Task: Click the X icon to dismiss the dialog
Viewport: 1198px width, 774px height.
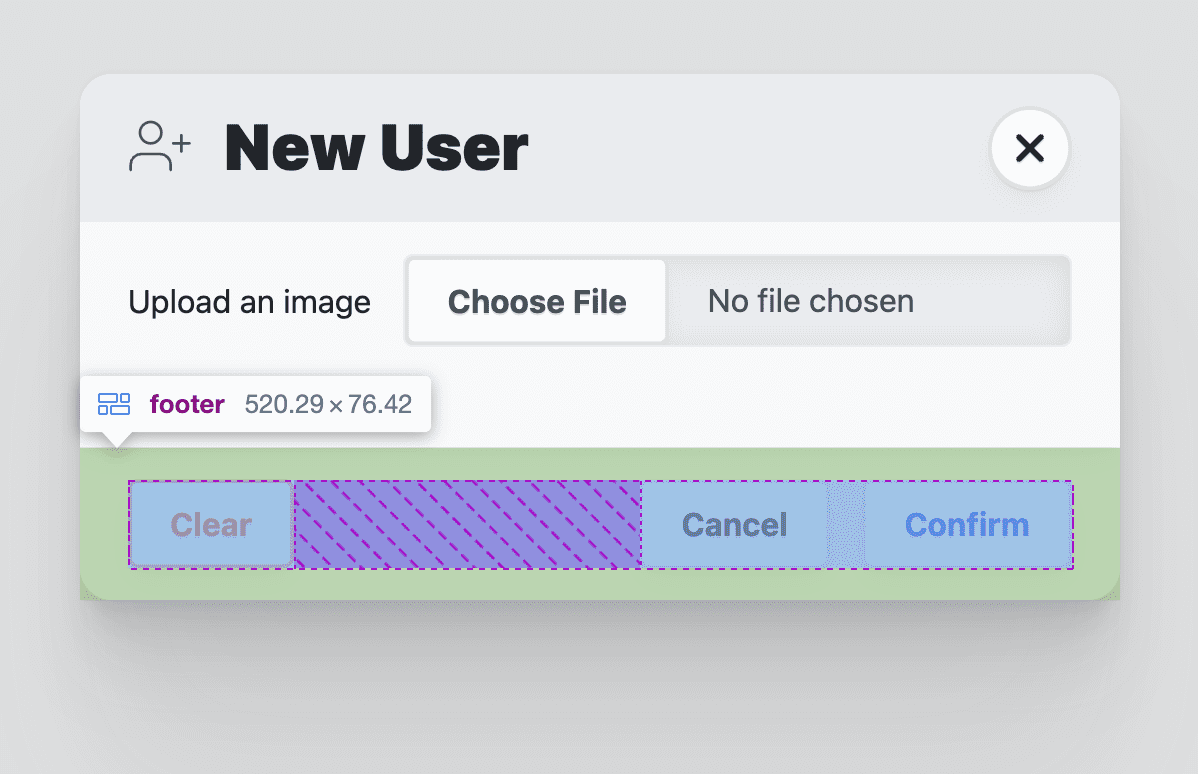Action: [x=1029, y=148]
